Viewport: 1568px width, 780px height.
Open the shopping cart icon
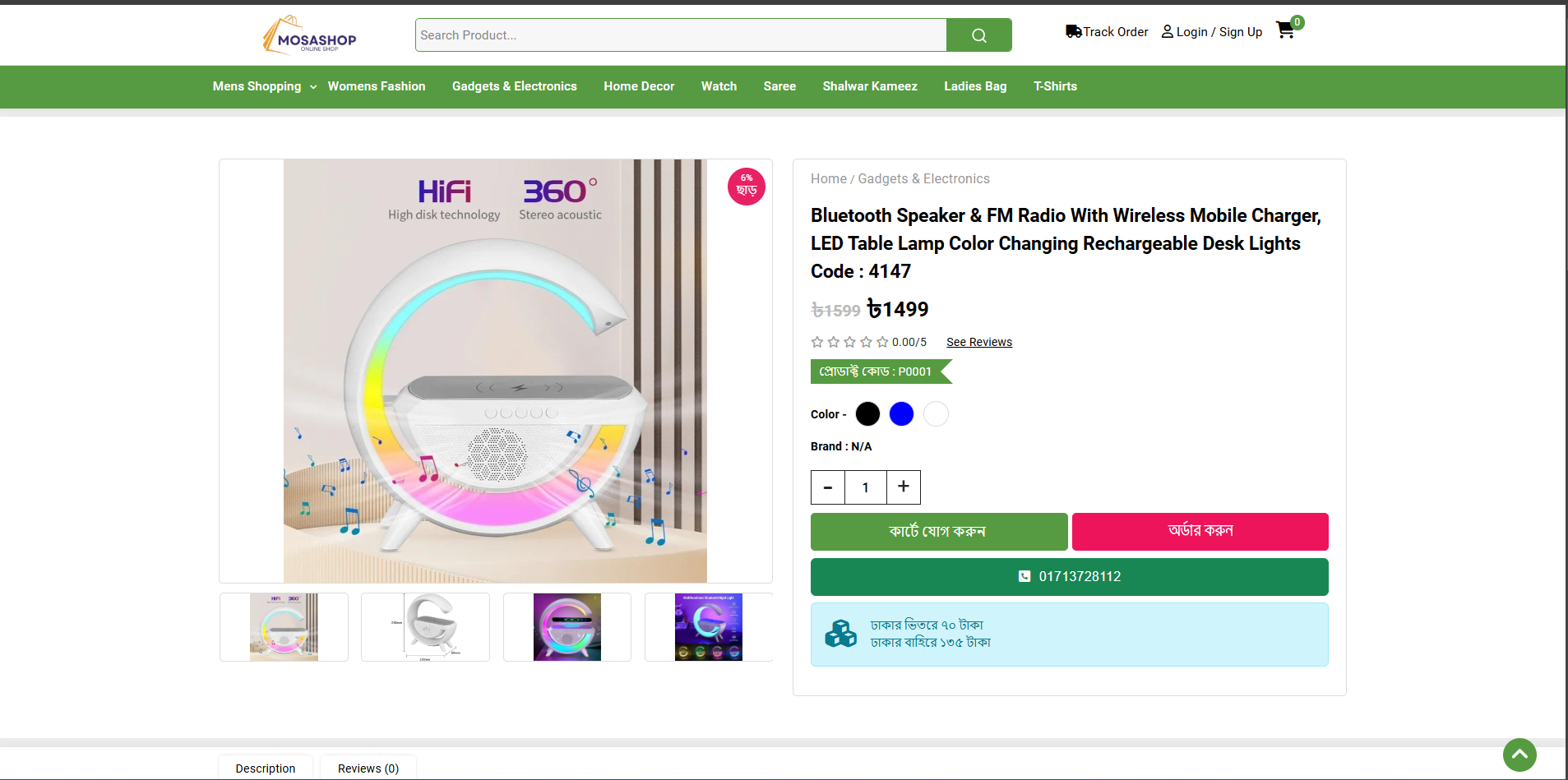[1285, 30]
